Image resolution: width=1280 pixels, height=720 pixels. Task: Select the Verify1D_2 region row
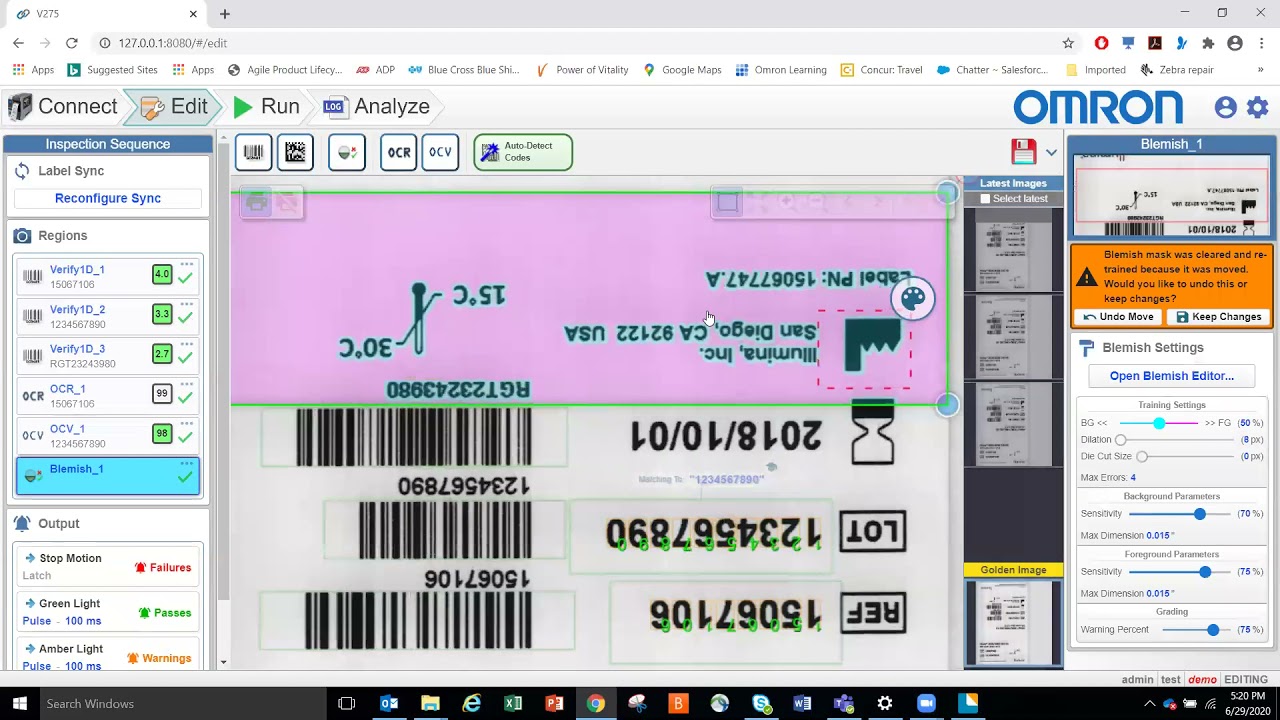click(108, 316)
